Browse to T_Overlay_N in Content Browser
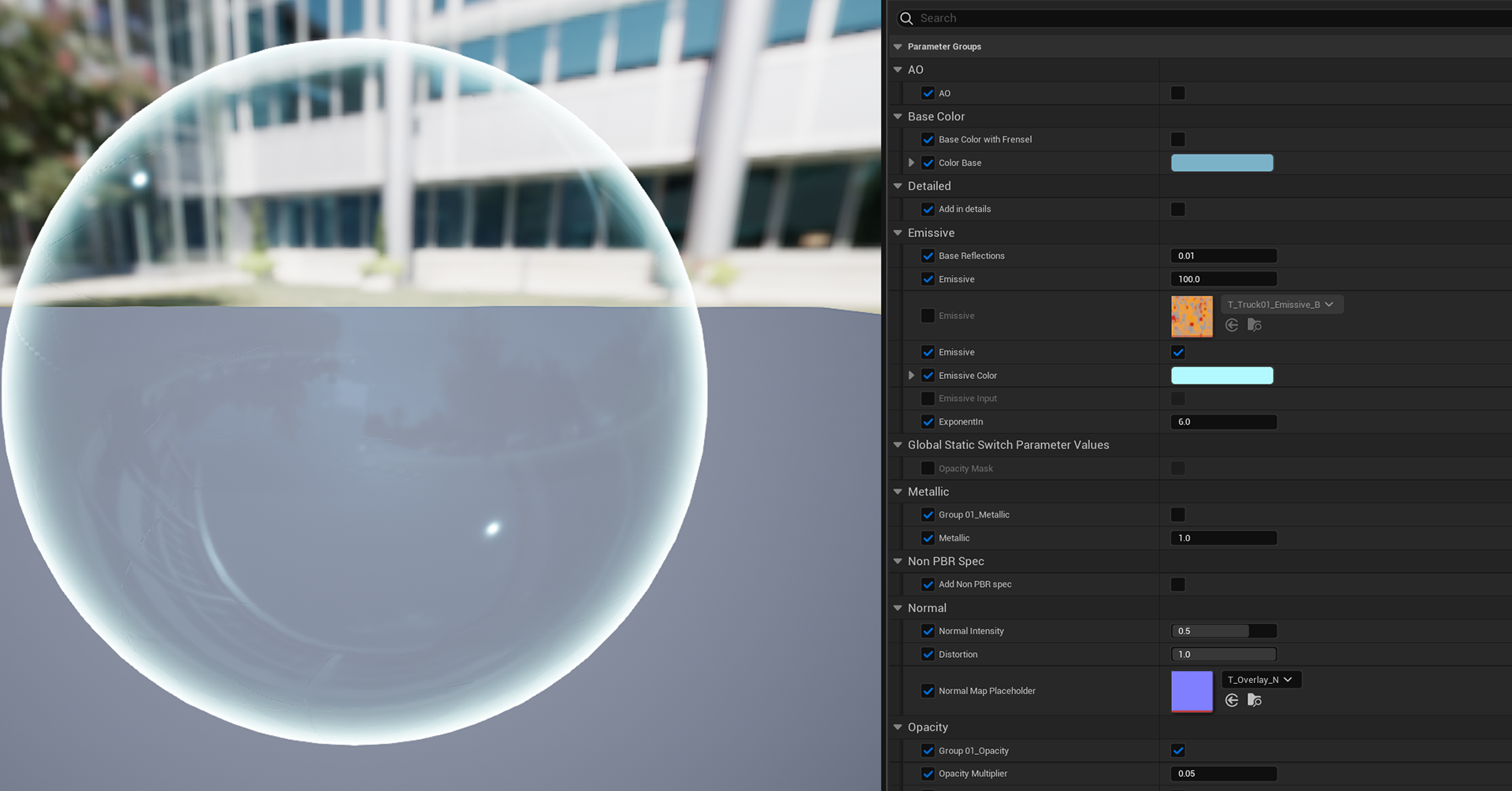Screen dimensions: 1512x791 pos(1254,700)
